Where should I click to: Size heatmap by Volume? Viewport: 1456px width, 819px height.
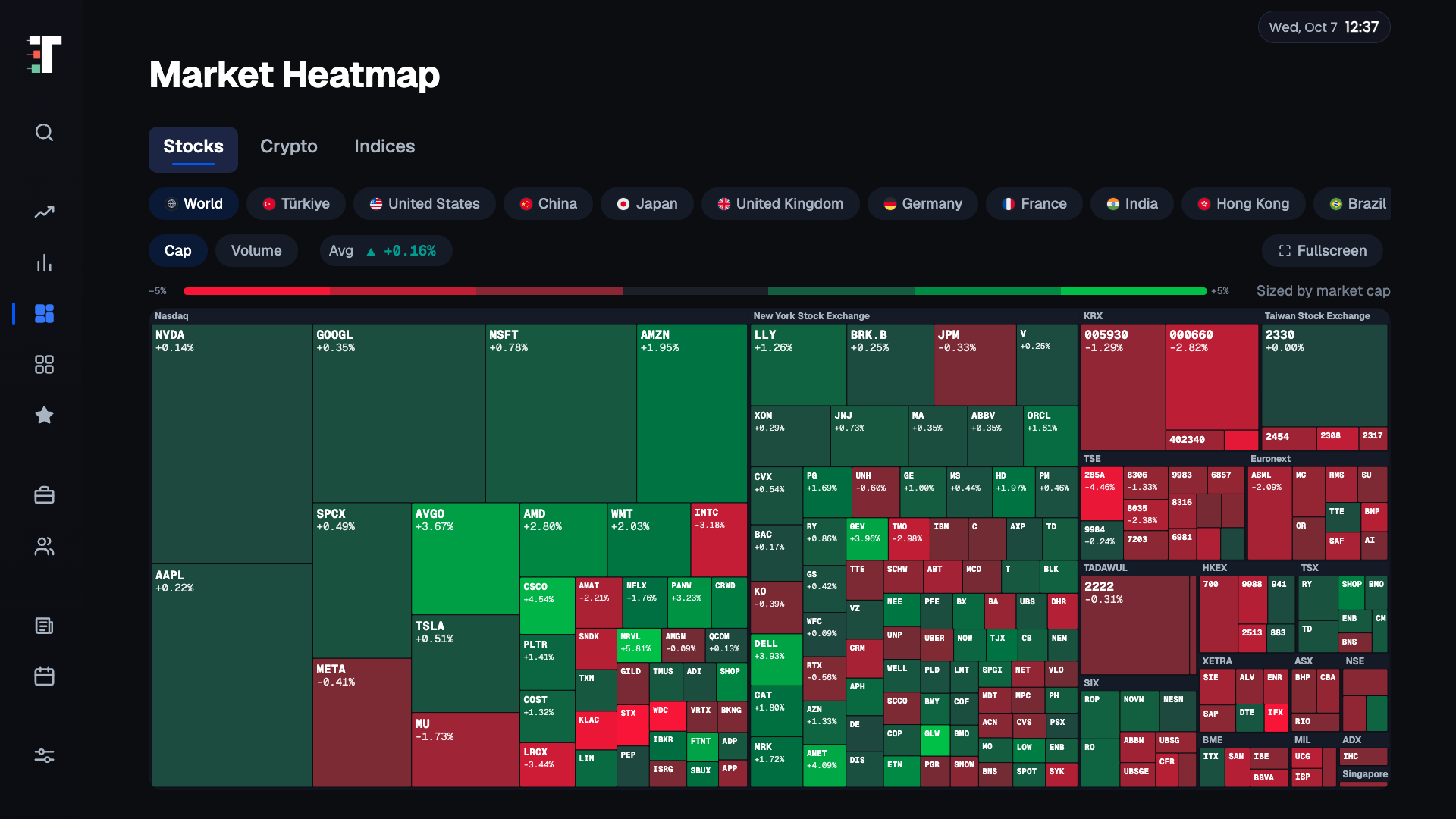(x=256, y=251)
